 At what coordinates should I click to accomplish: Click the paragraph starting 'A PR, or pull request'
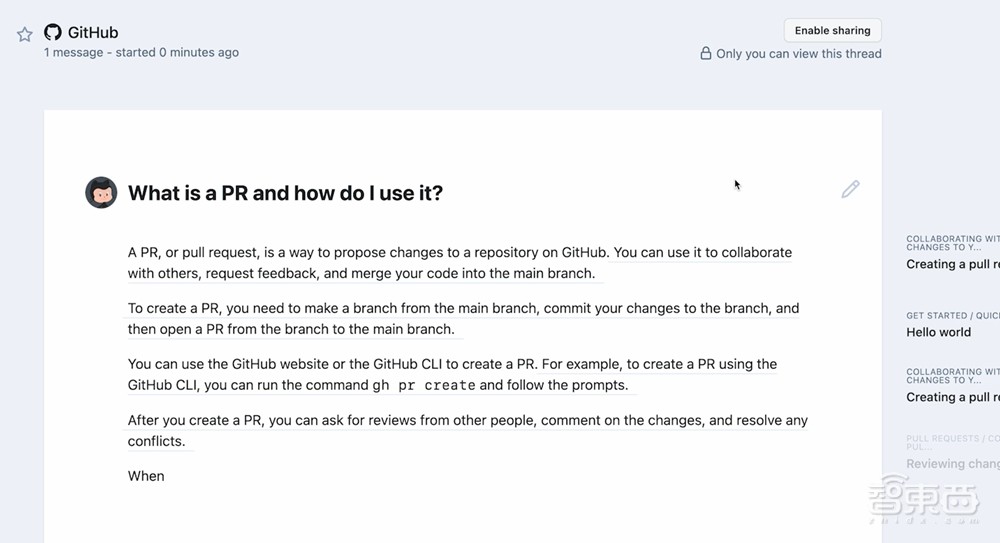point(459,262)
